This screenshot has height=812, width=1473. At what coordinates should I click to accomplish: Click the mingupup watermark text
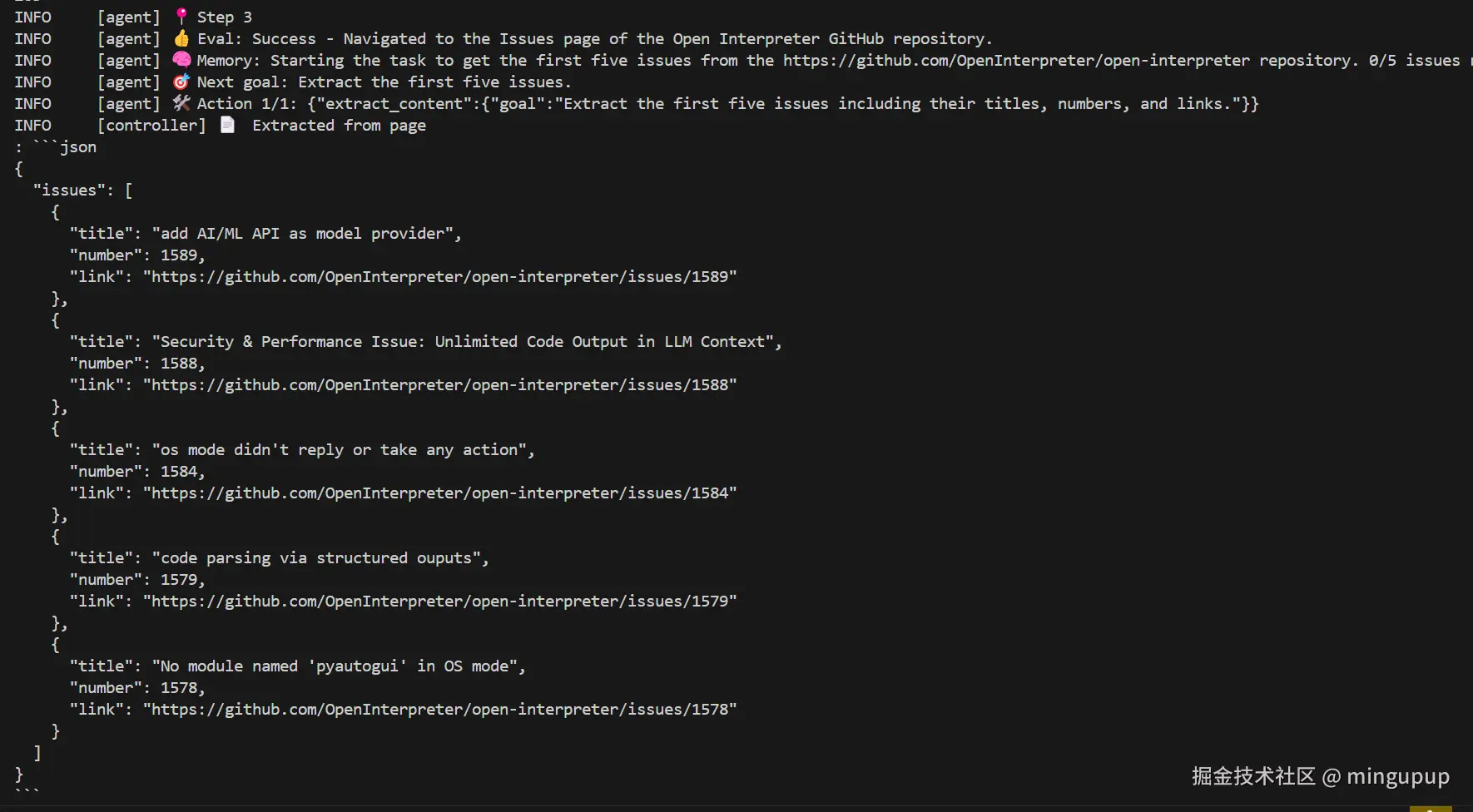pos(1397,776)
